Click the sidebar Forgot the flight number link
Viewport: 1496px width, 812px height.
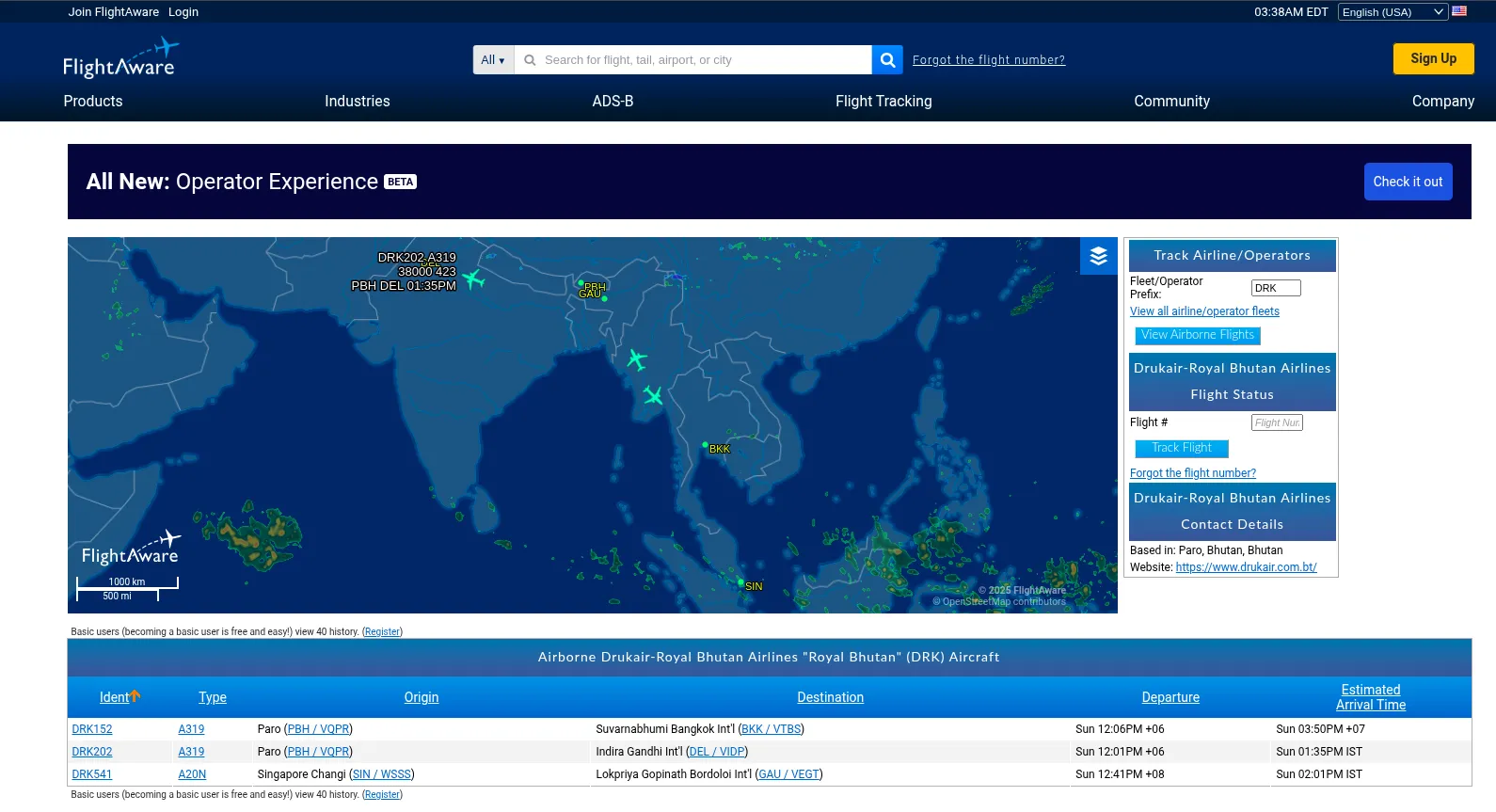point(1192,473)
